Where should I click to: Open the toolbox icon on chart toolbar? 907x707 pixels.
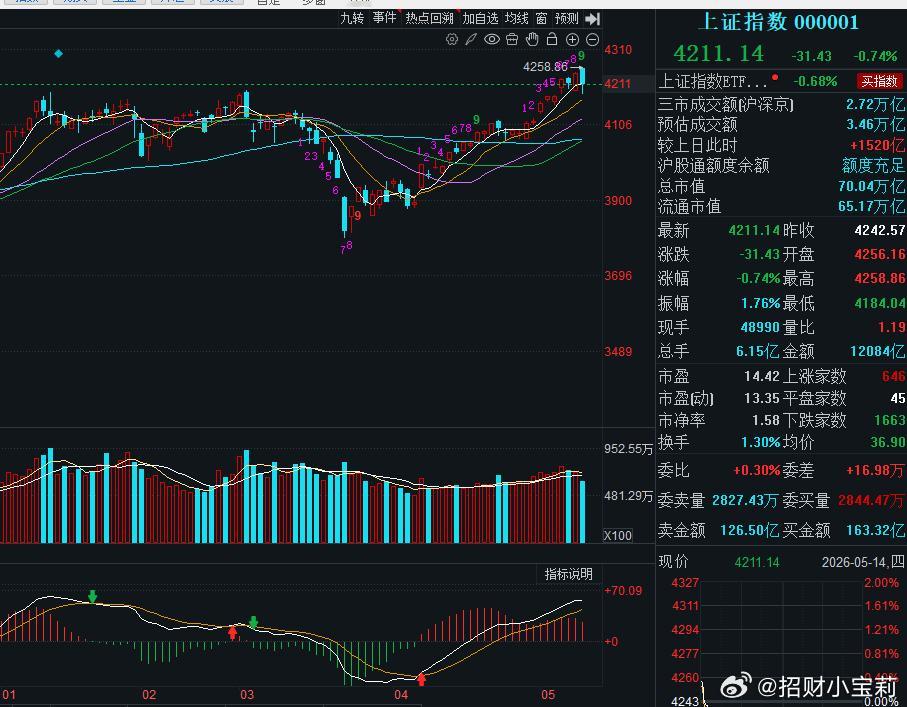[512, 39]
